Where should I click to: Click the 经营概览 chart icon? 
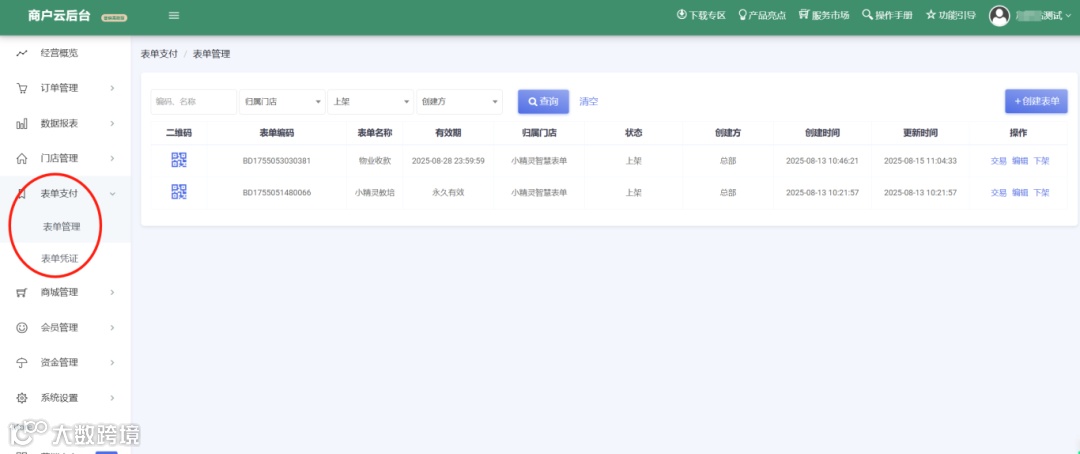click(x=21, y=53)
